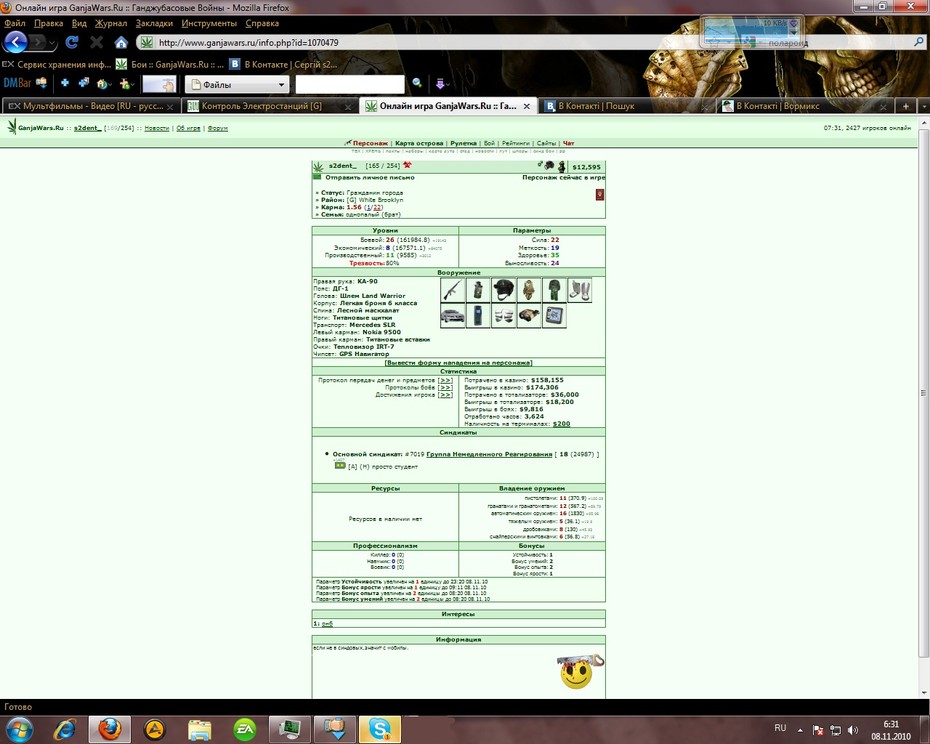This screenshot has height=744, width=930.
Task: Click the volume icon in system tray
Action: click(853, 730)
